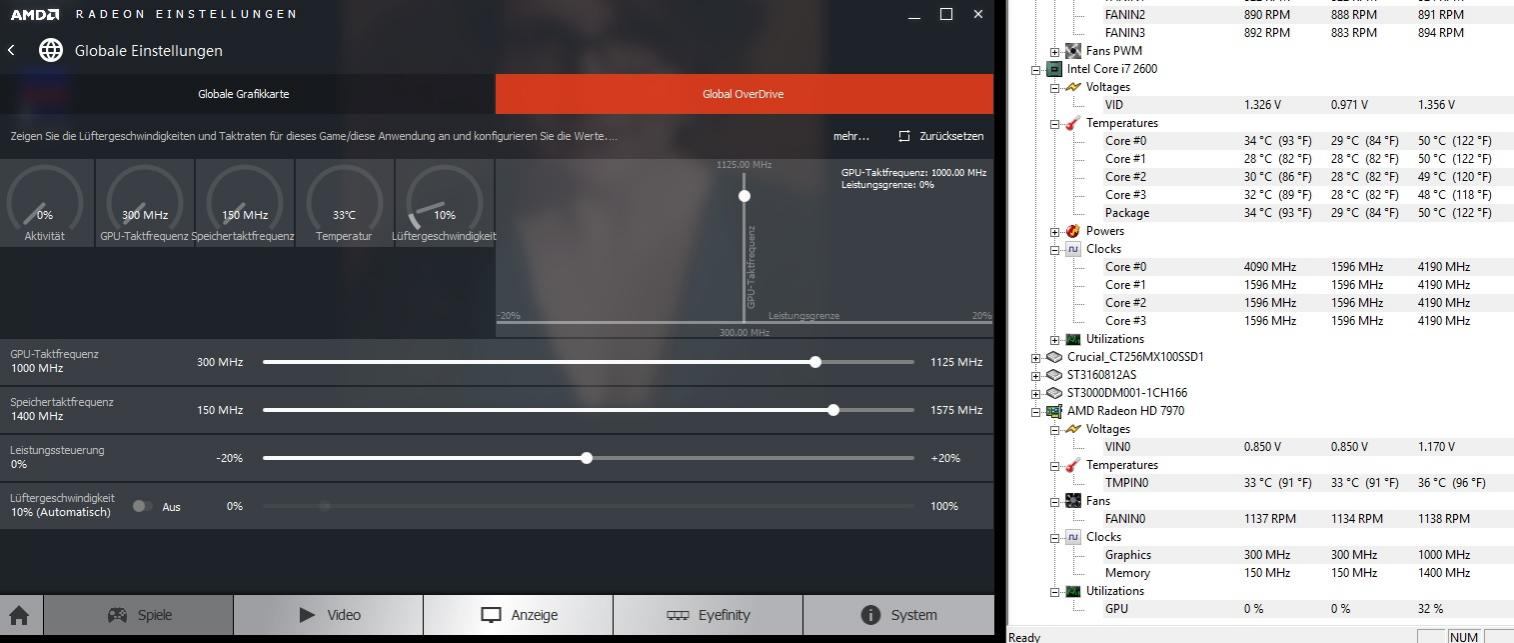
Task: Toggle the Lüftergeschwindigkeit automatic switch
Action: click(x=142, y=506)
